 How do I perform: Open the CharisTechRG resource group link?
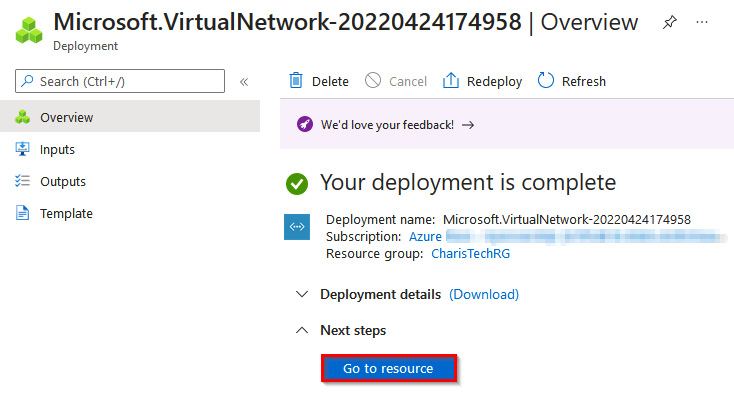click(470, 254)
